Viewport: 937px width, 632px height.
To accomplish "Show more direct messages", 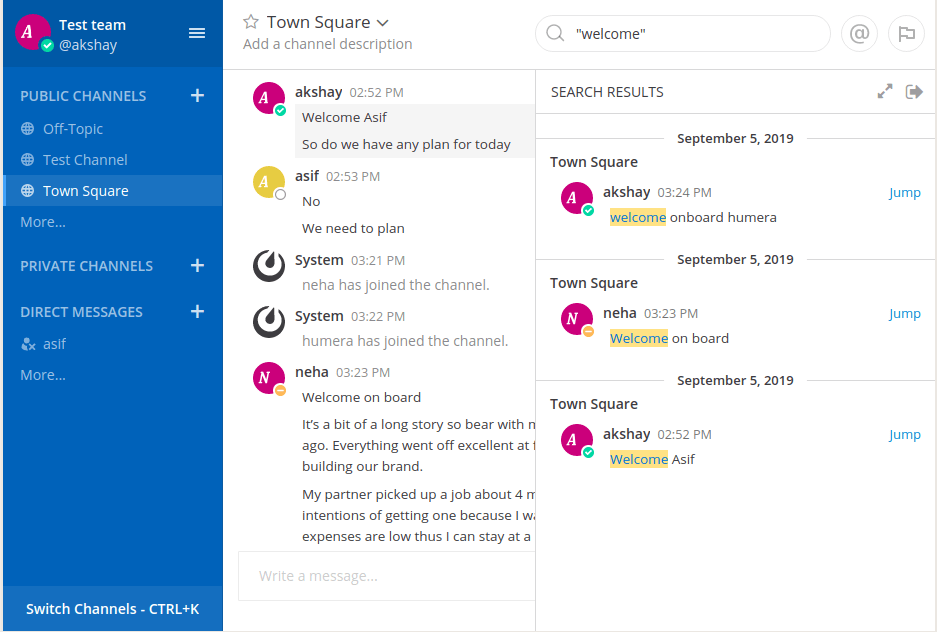I will 43,375.
